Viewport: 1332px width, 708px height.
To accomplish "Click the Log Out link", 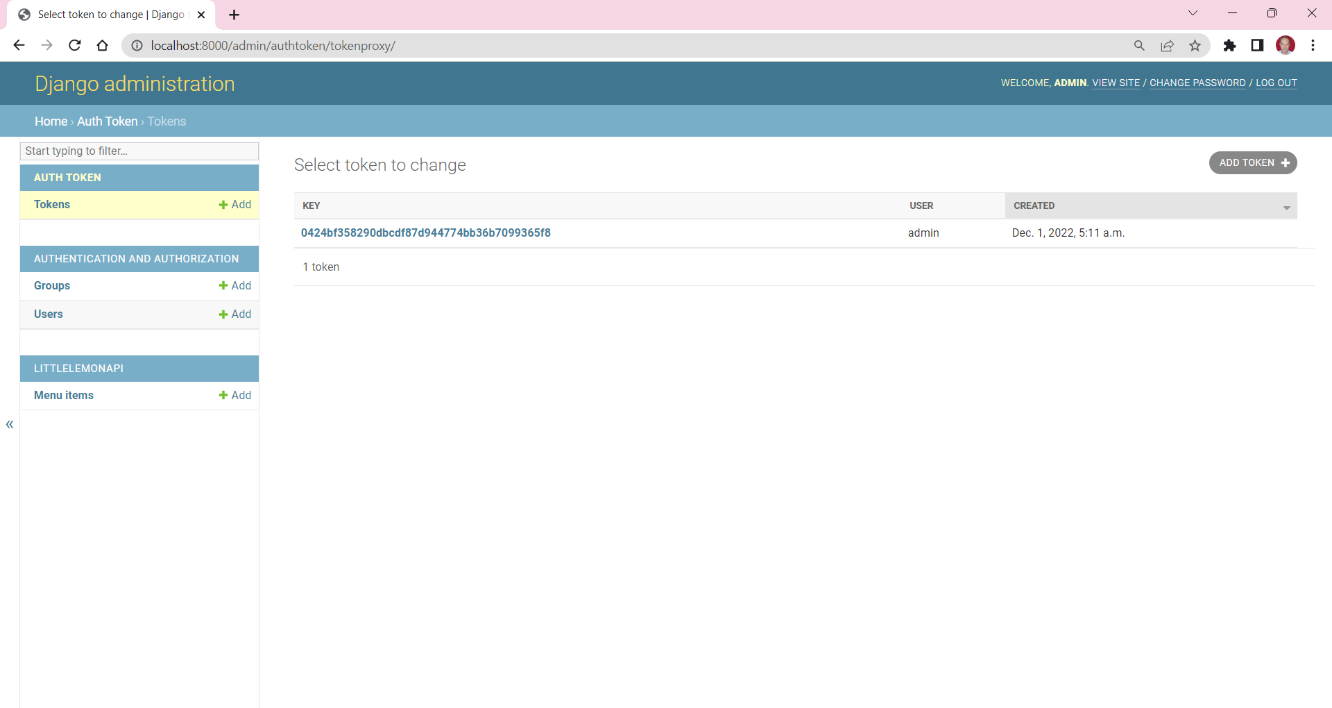I will (x=1276, y=83).
